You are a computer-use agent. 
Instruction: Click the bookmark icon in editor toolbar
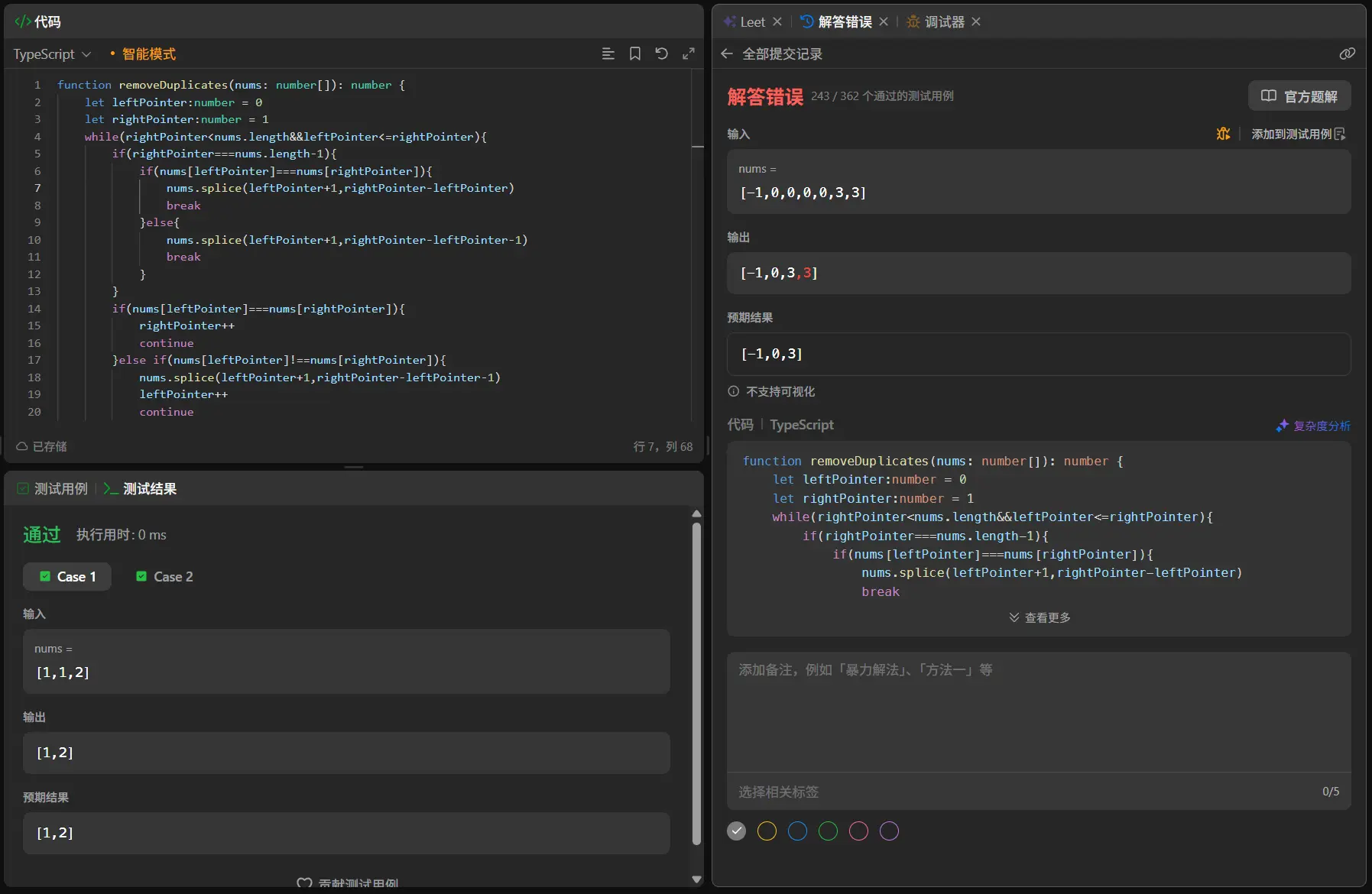click(x=634, y=53)
